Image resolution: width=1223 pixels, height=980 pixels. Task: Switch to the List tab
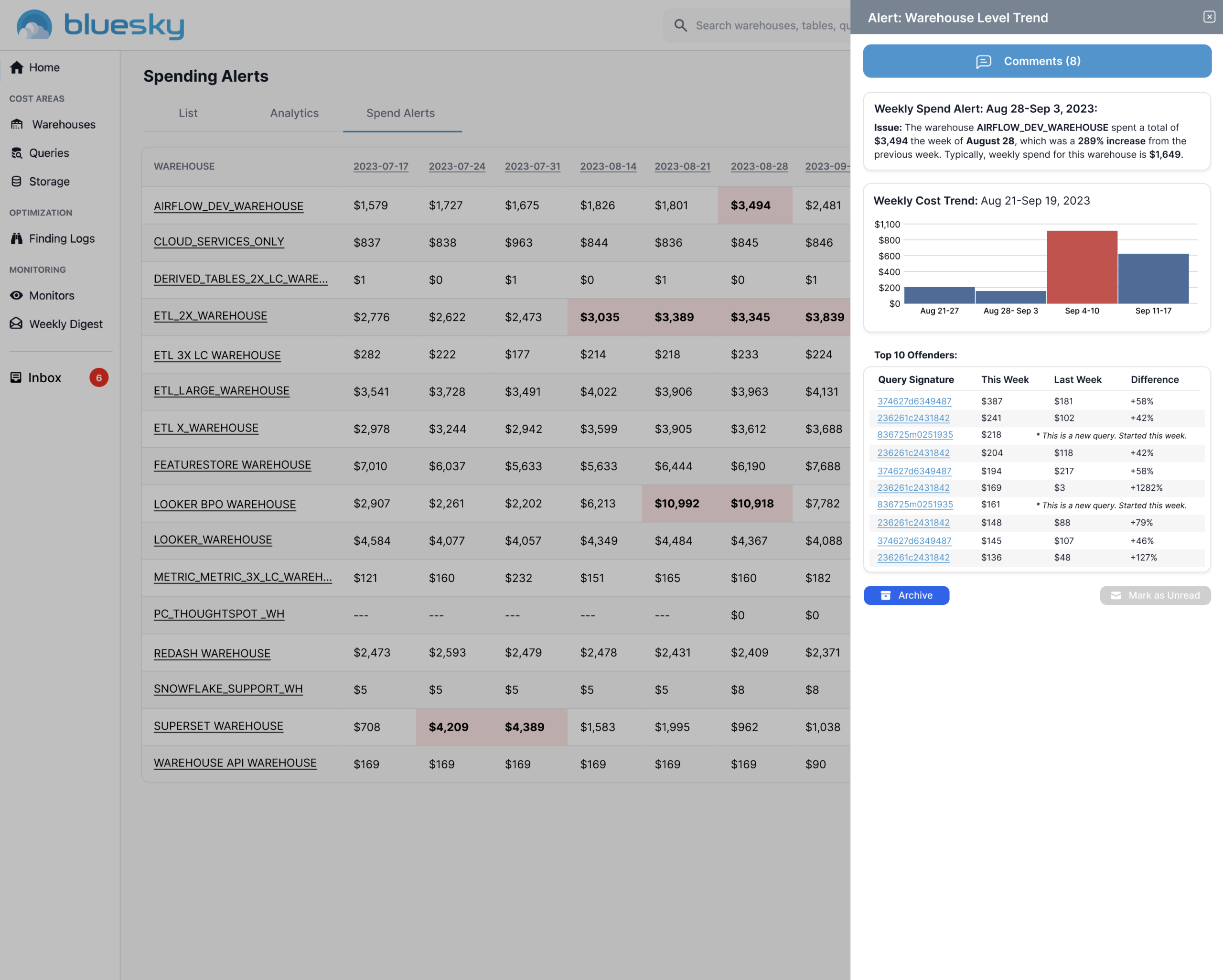tap(188, 113)
